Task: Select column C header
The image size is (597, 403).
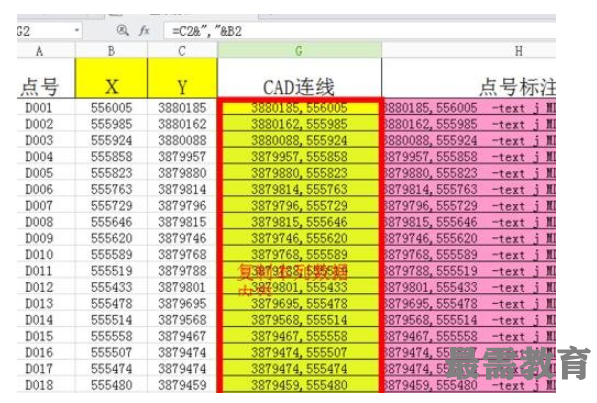Action: point(182,51)
